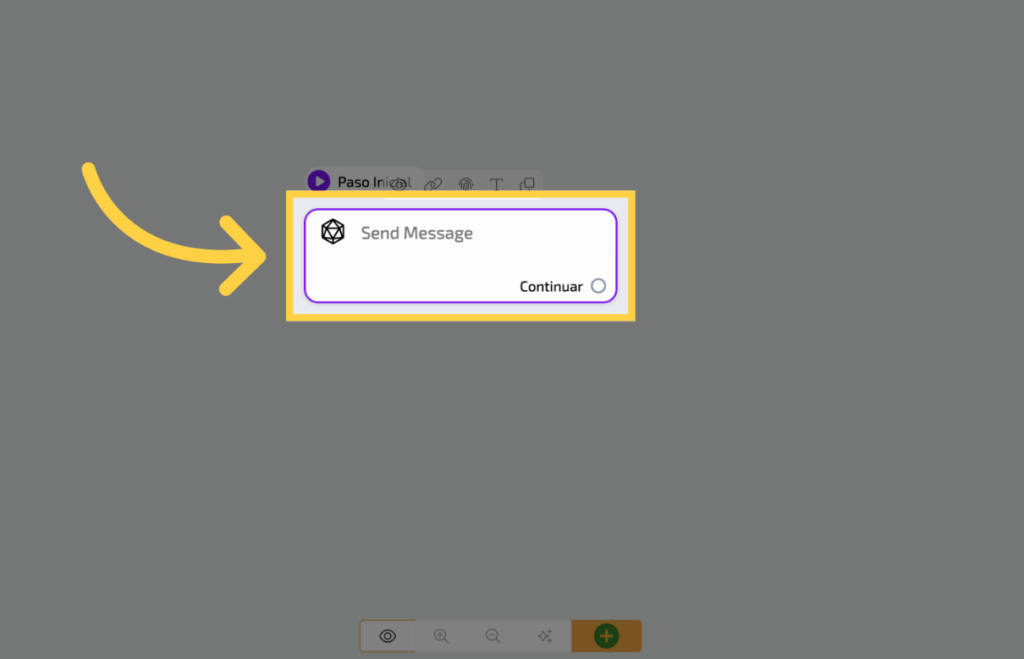Click the Continuar label
The height and width of the screenshot is (659, 1024).
551,287
